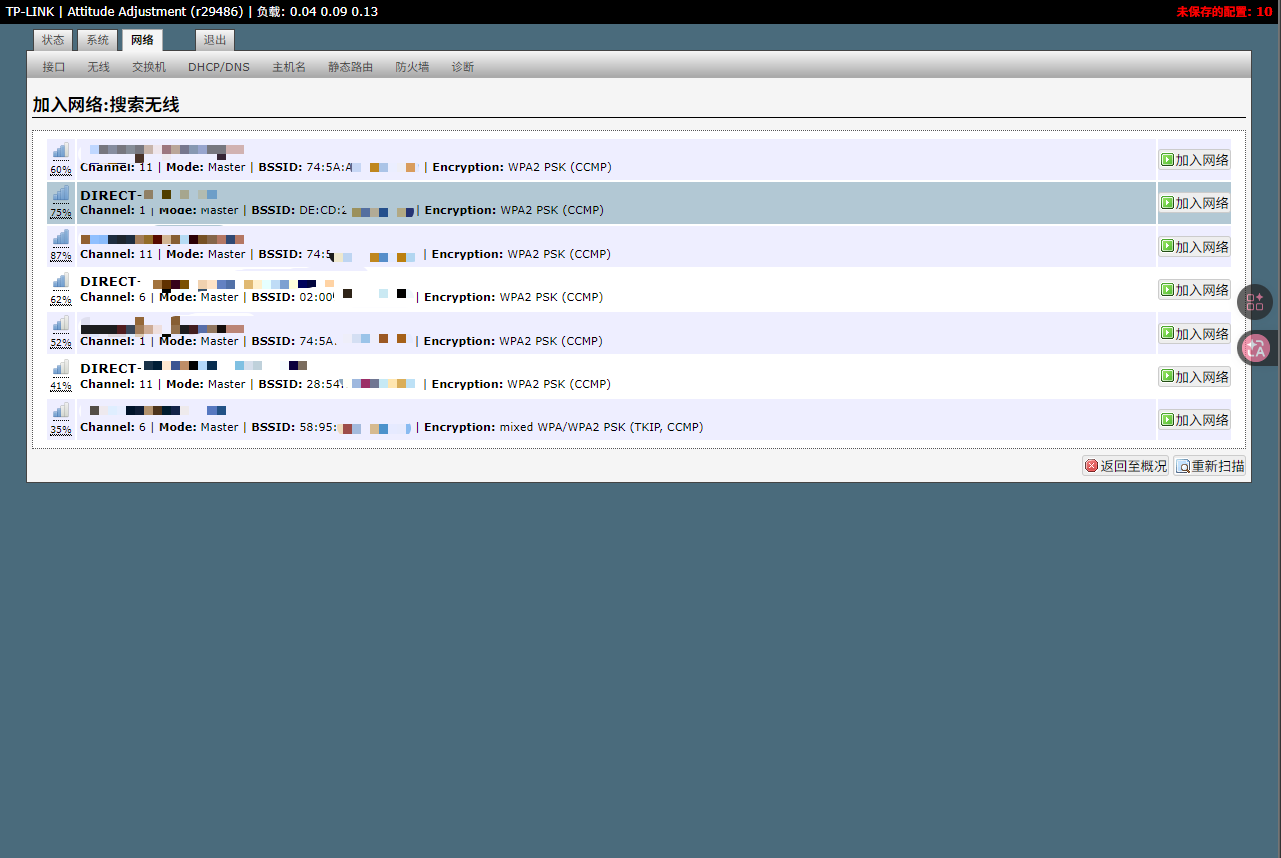This screenshot has width=1281, height=858.
Task: Join the network with 52% signal
Action: 1194,334
